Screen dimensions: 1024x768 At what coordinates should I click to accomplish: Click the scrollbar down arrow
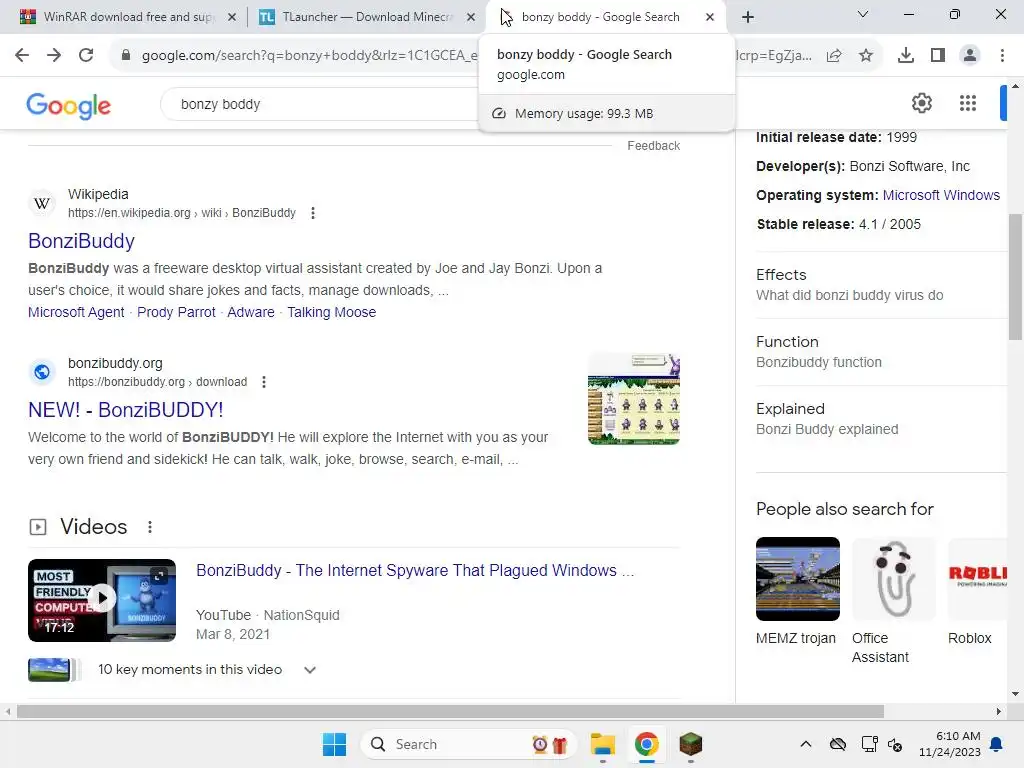(x=1015, y=694)
